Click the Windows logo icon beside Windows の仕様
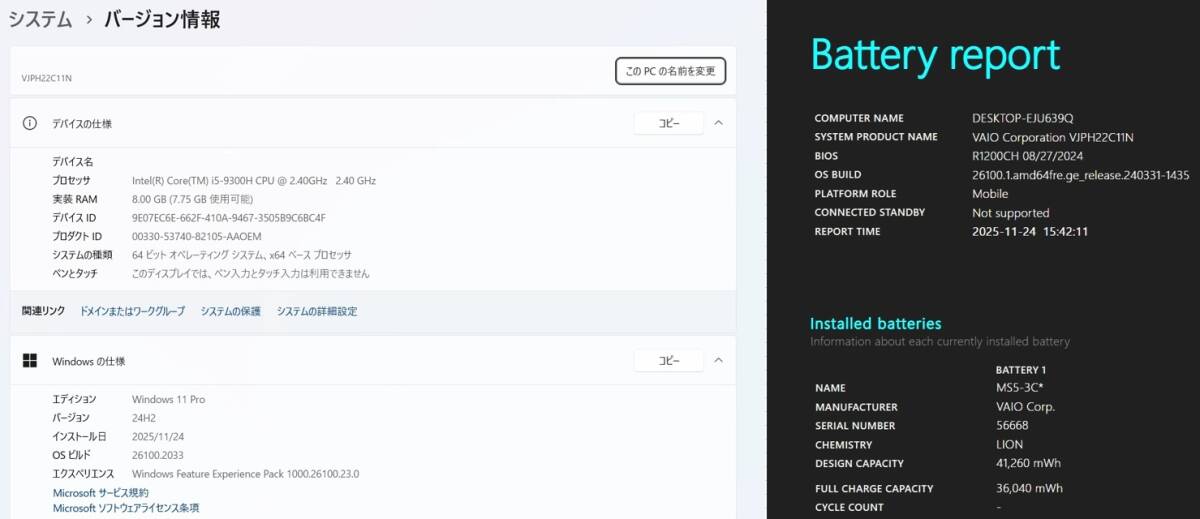 point(30,361)
